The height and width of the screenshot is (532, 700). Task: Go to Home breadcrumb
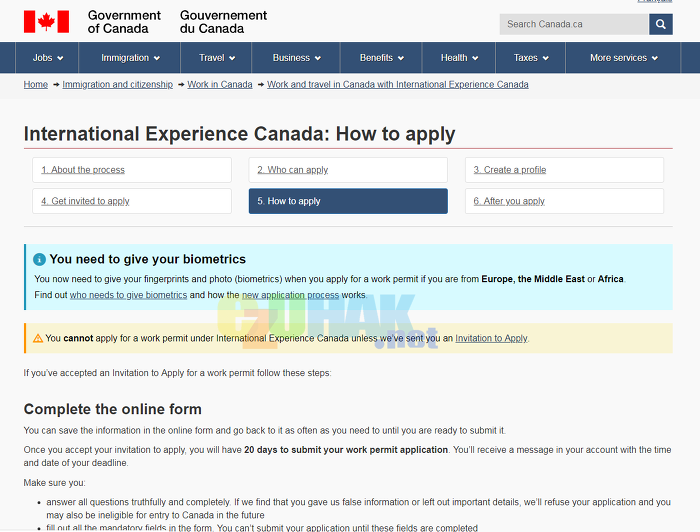pyautogui.click(x=36, y=84)
